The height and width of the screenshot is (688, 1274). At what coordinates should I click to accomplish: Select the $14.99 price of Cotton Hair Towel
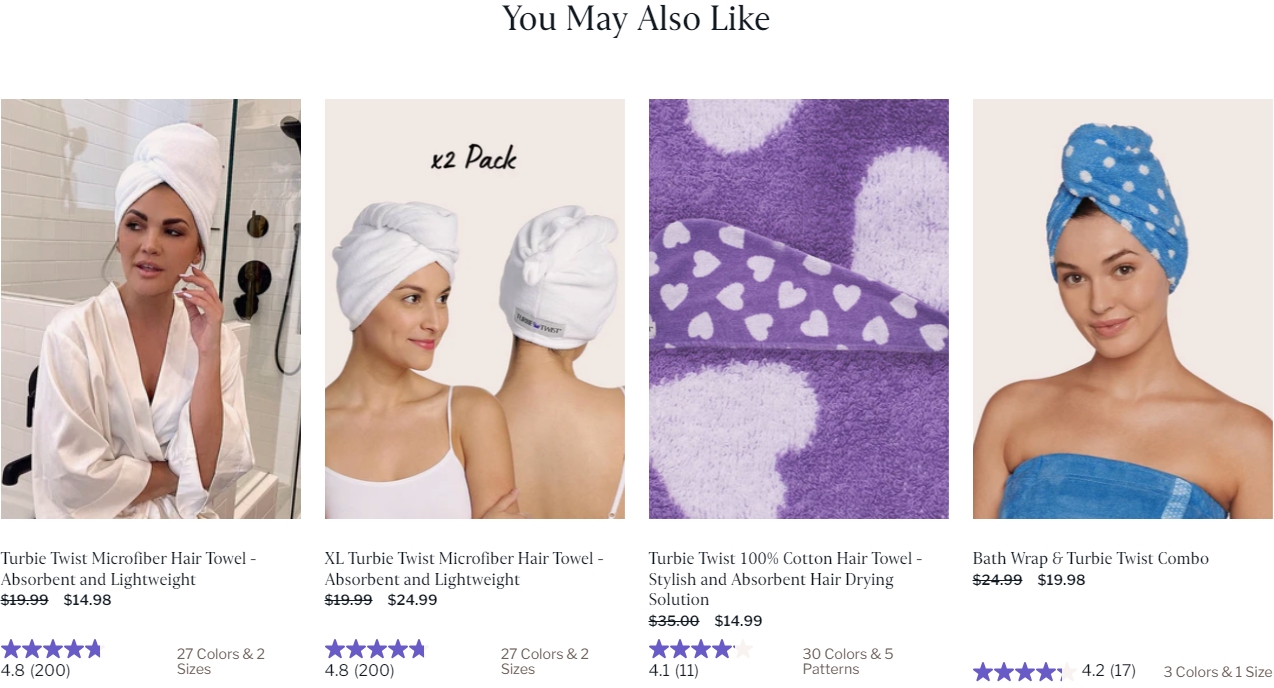click(738, 621)
